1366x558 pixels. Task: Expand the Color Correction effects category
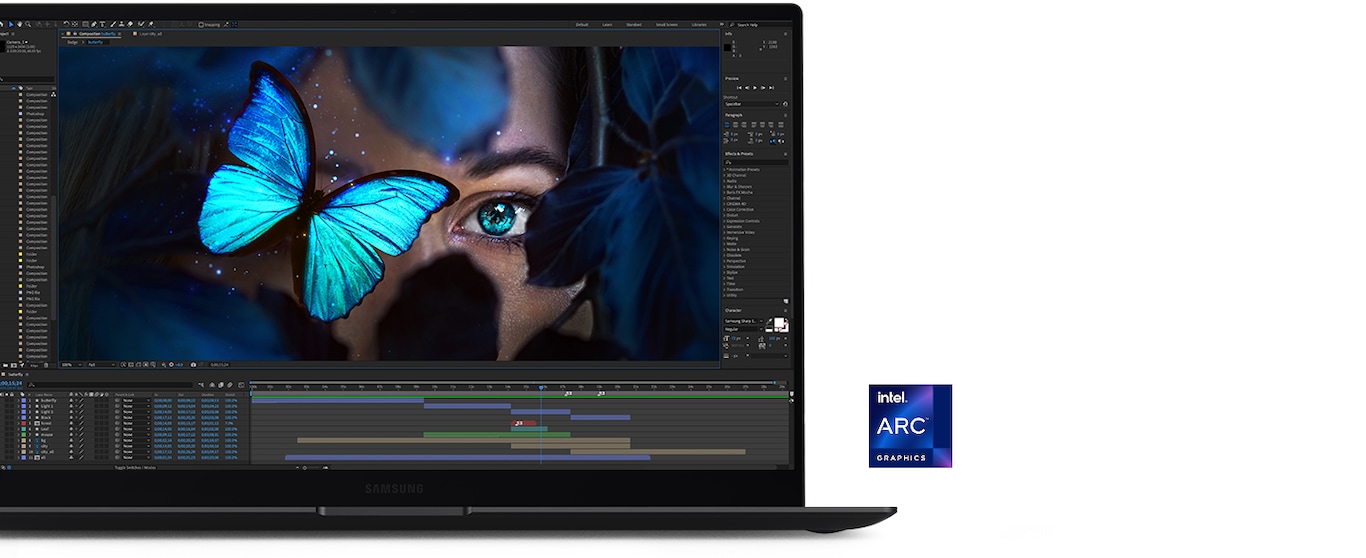click(724, 209)
